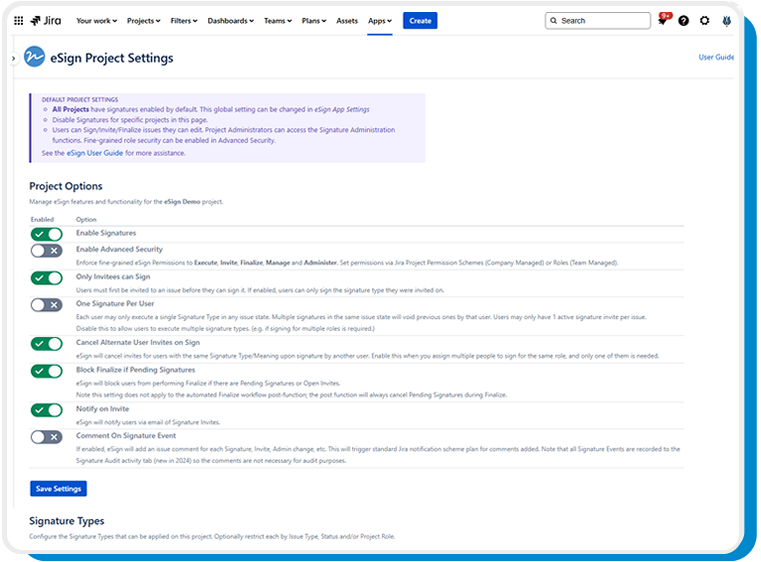Open the help question mark icon
The image size is (761, 562).
tap(683, 20)
